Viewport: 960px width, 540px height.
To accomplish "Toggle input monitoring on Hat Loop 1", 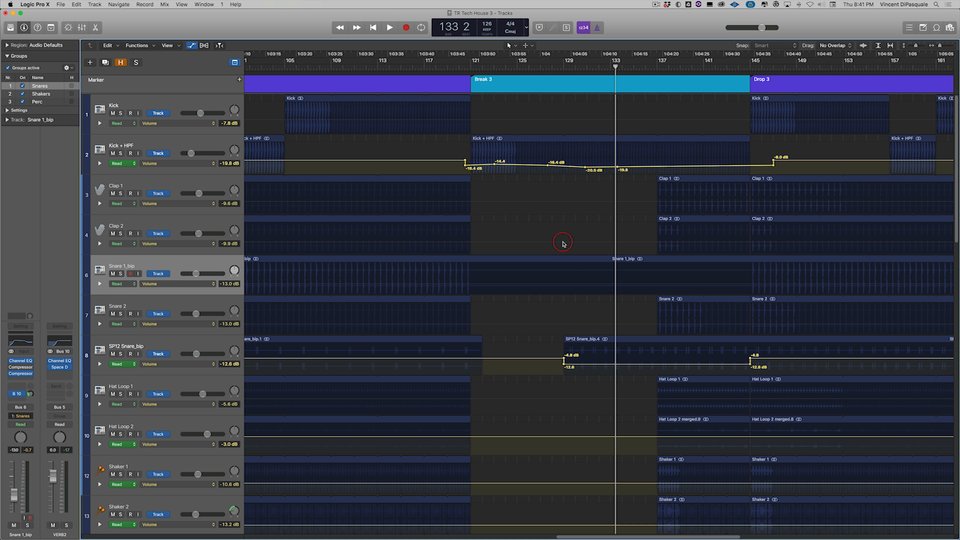I will (x=138, y=394).
